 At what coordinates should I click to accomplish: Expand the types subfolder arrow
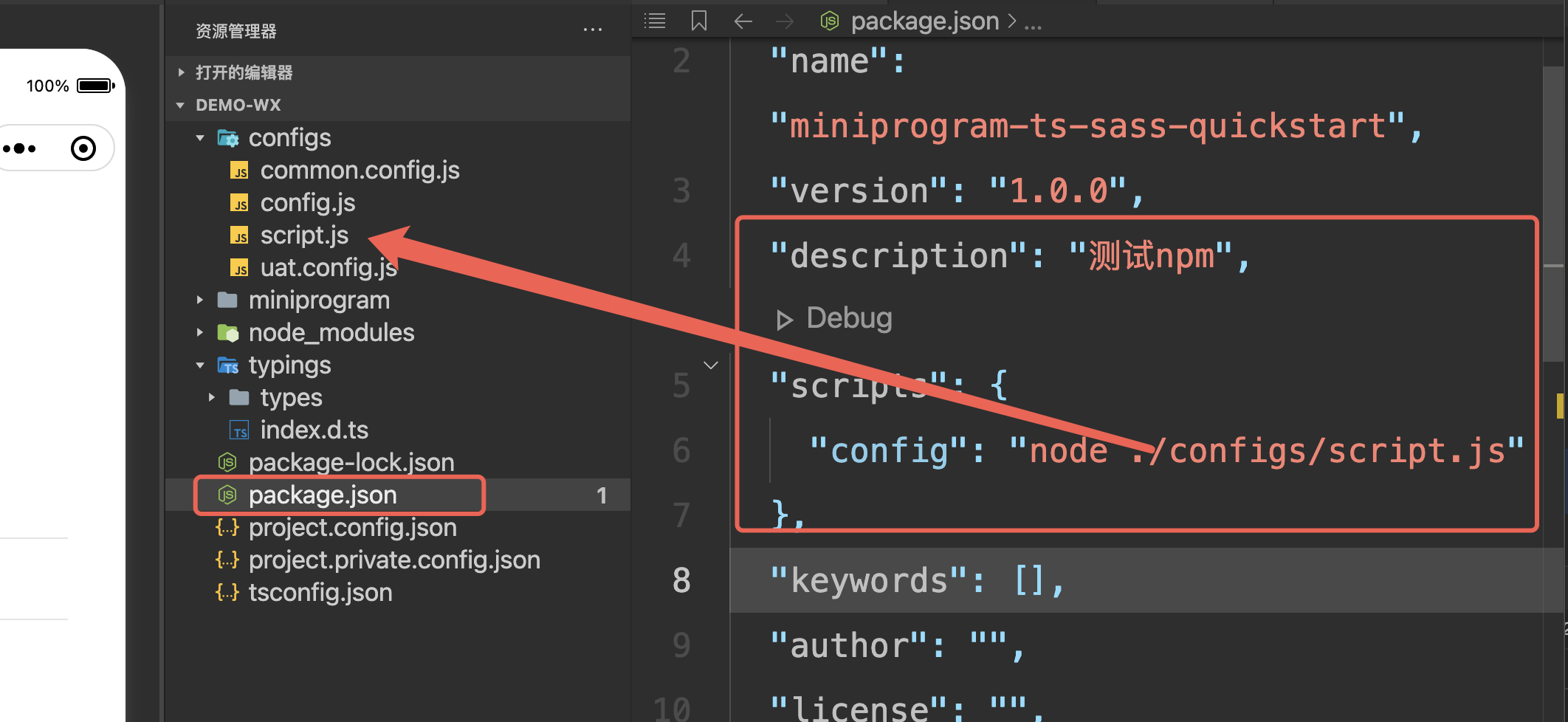[x=212, y=397]
